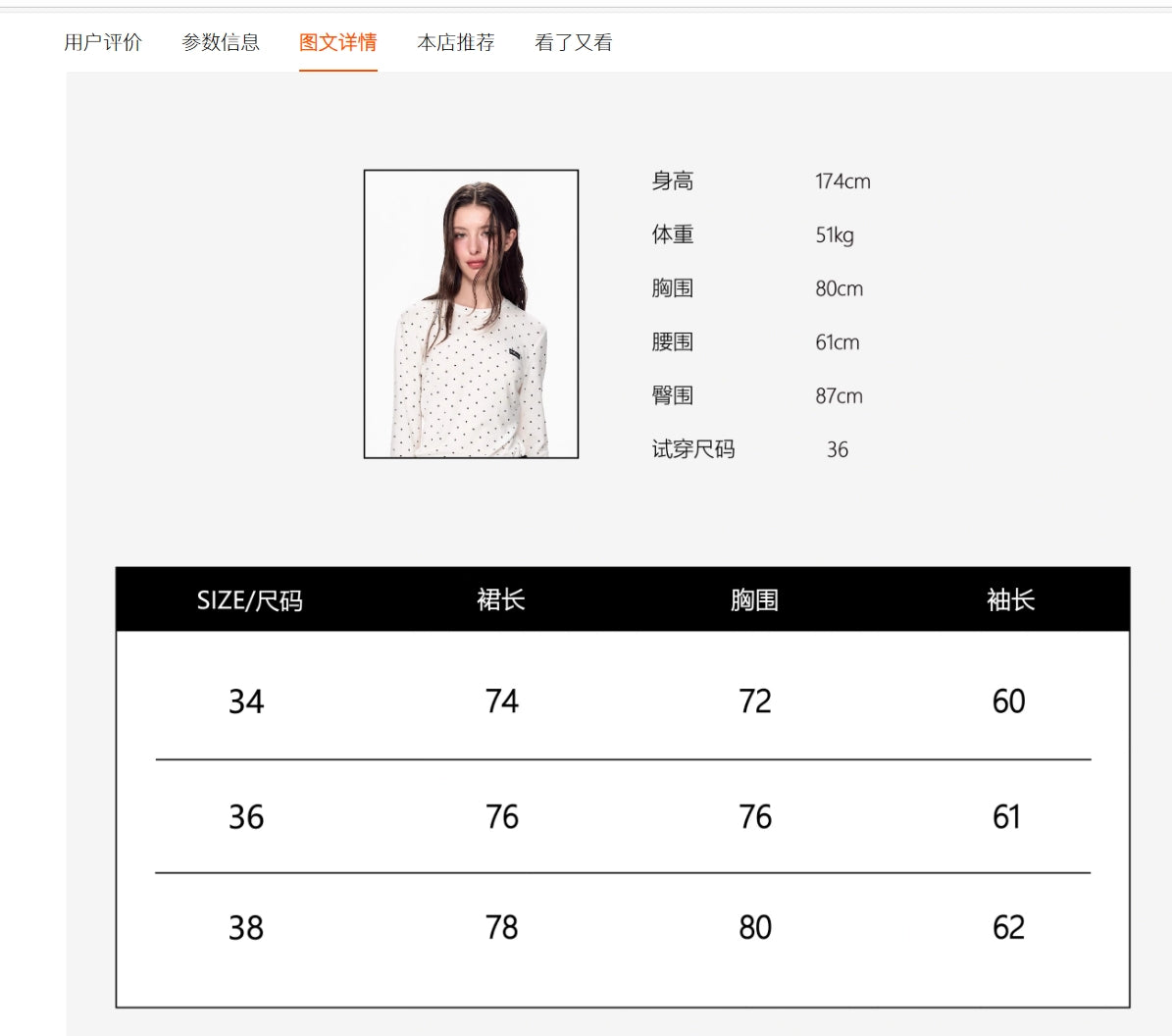
Task: Select size 34 in the size table
Action: pos(246,701)
